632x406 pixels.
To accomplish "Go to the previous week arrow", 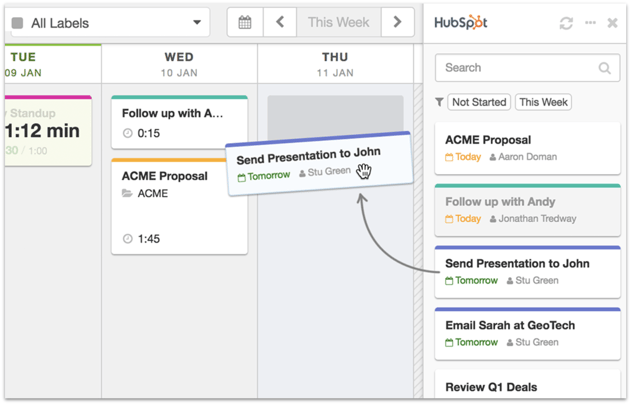I will 280,23.
